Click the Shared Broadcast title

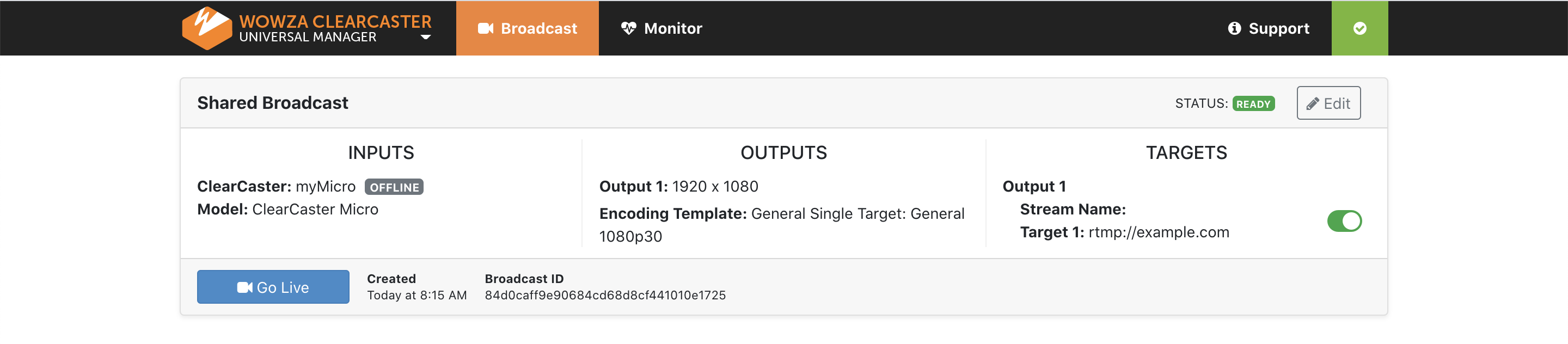273,103
